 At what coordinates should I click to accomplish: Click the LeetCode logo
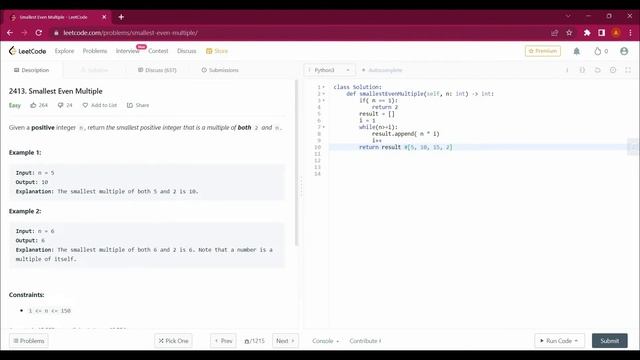coord(27,51)
